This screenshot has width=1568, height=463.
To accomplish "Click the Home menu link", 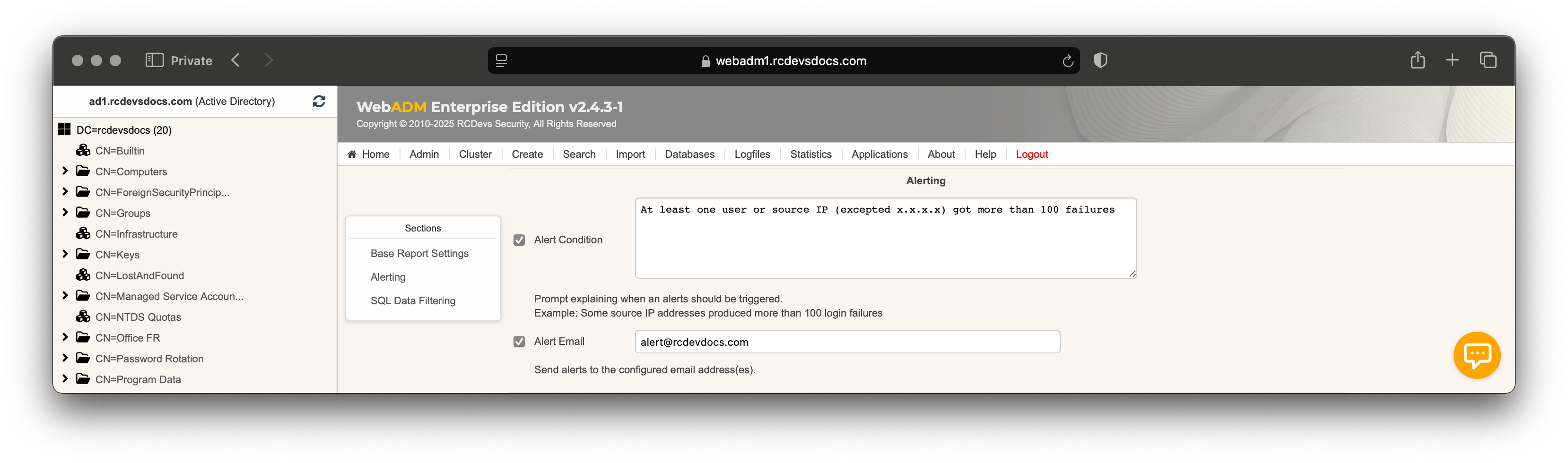I will point(375,154).
